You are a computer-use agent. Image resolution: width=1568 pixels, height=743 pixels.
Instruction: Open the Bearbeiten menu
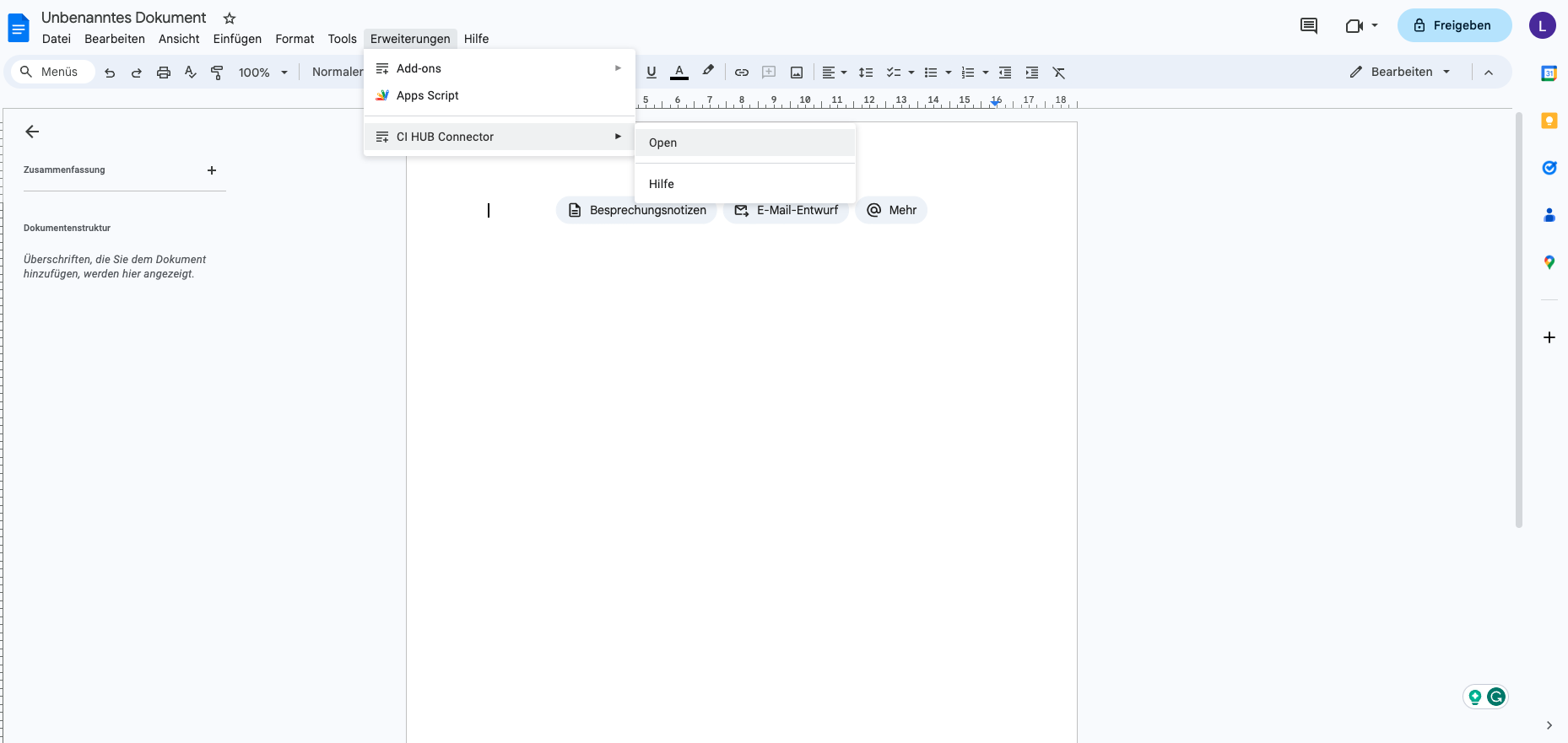point(115,39)
